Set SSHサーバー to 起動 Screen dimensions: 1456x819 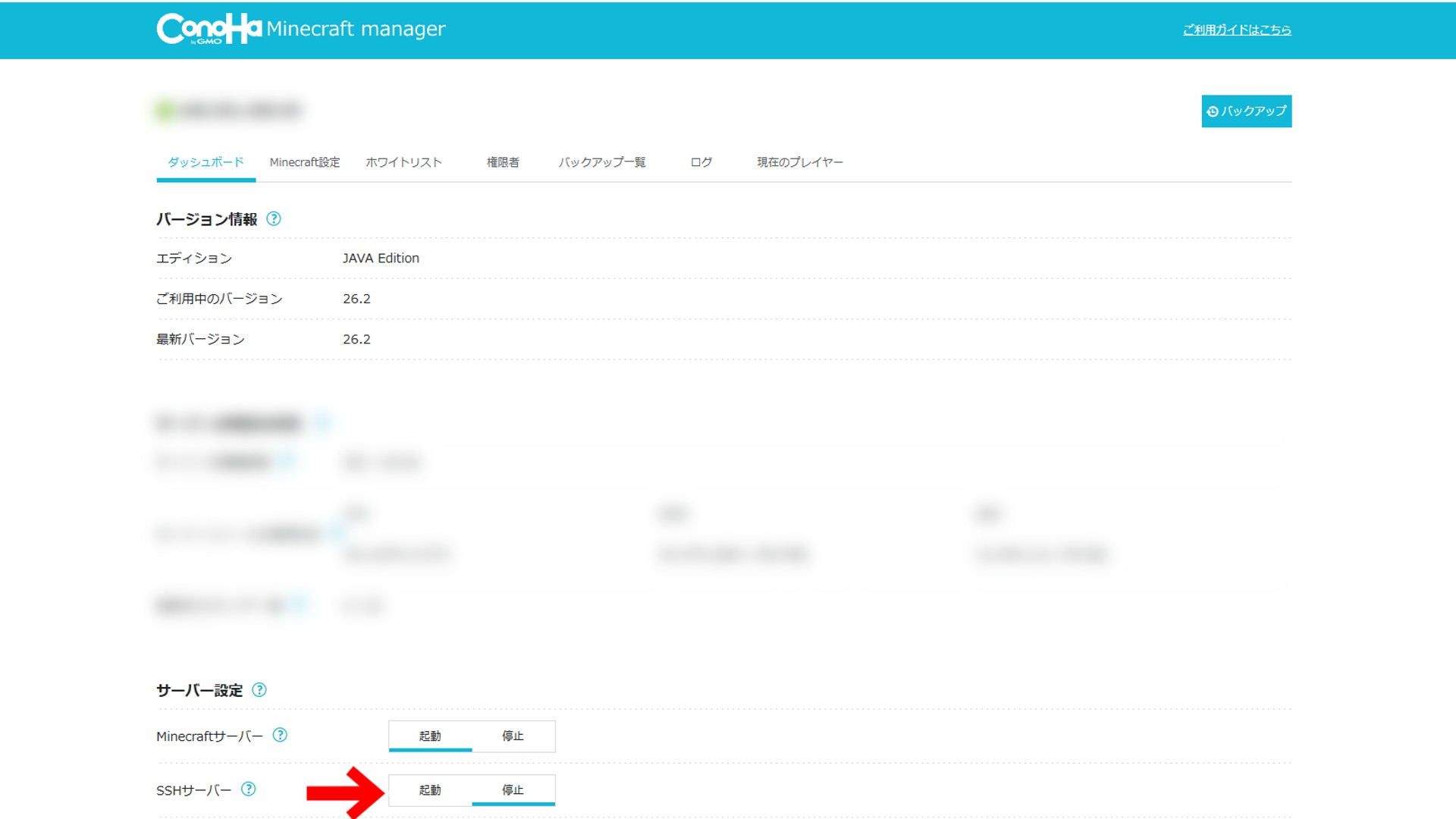coord(430,790)
